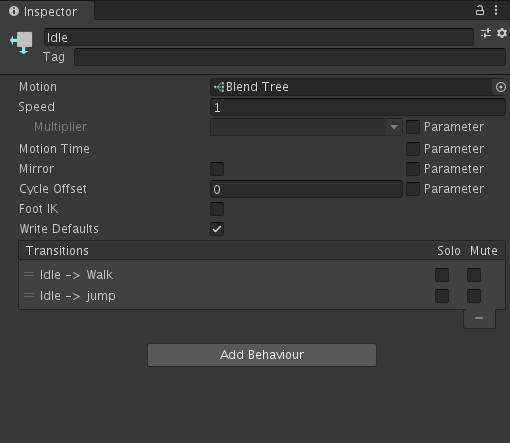The image size is (510, 443).
Task: Enable Parameter checkbox for Motion Time
Action: (413, 149)
